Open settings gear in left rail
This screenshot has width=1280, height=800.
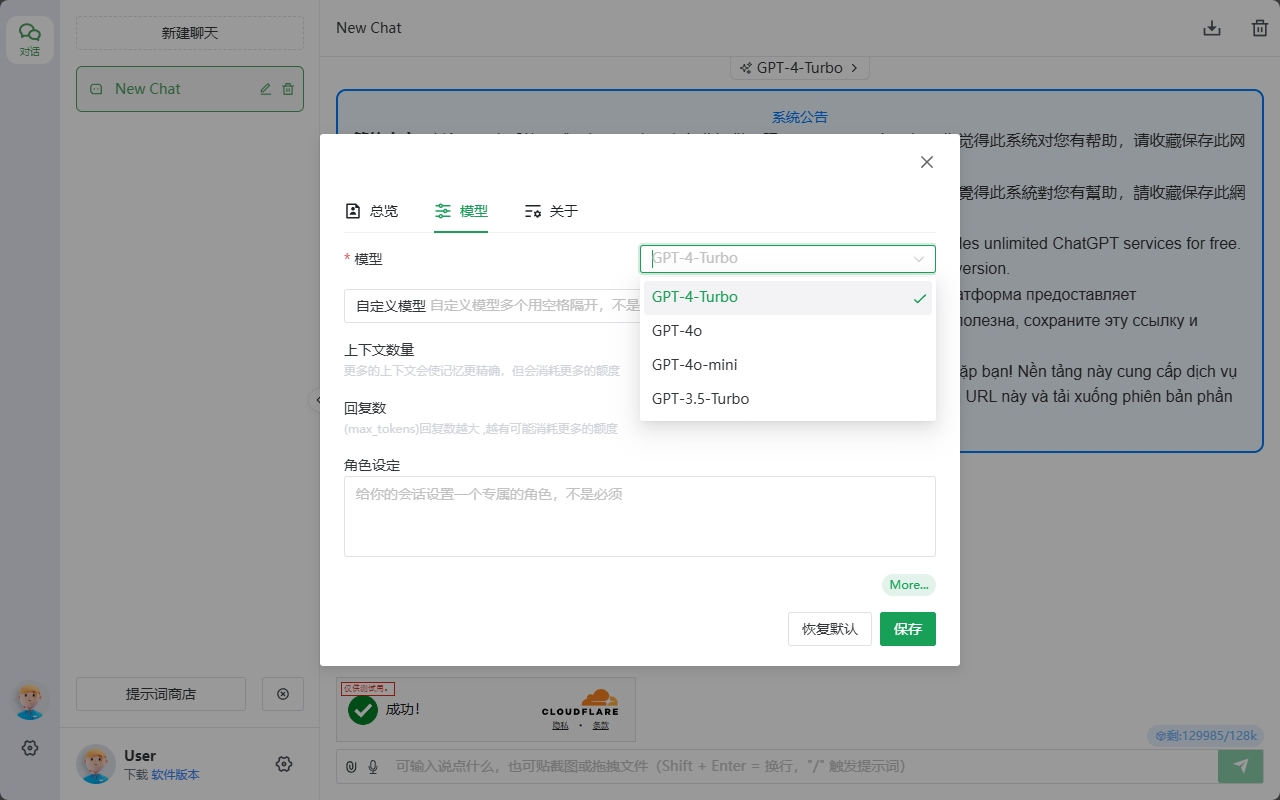(x=30, y=748)
